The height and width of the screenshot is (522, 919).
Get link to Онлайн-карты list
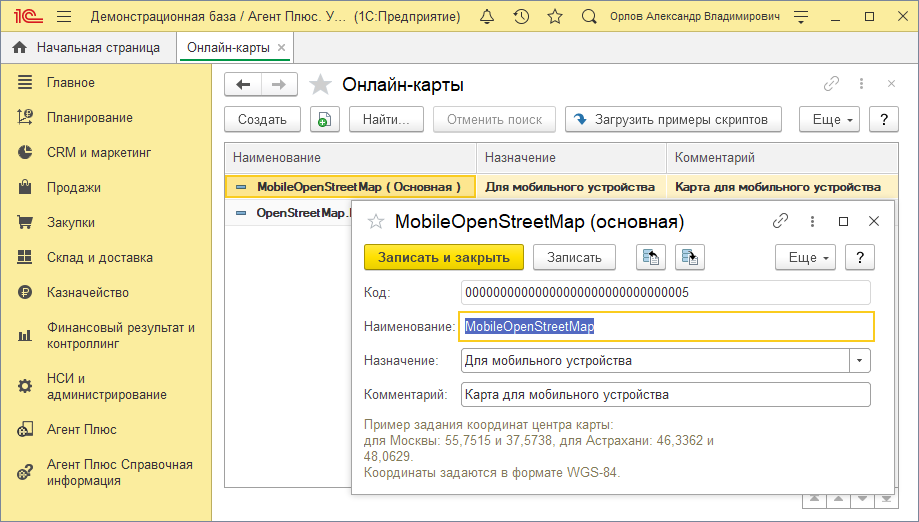pyautogui.click(x=831, y=84)
